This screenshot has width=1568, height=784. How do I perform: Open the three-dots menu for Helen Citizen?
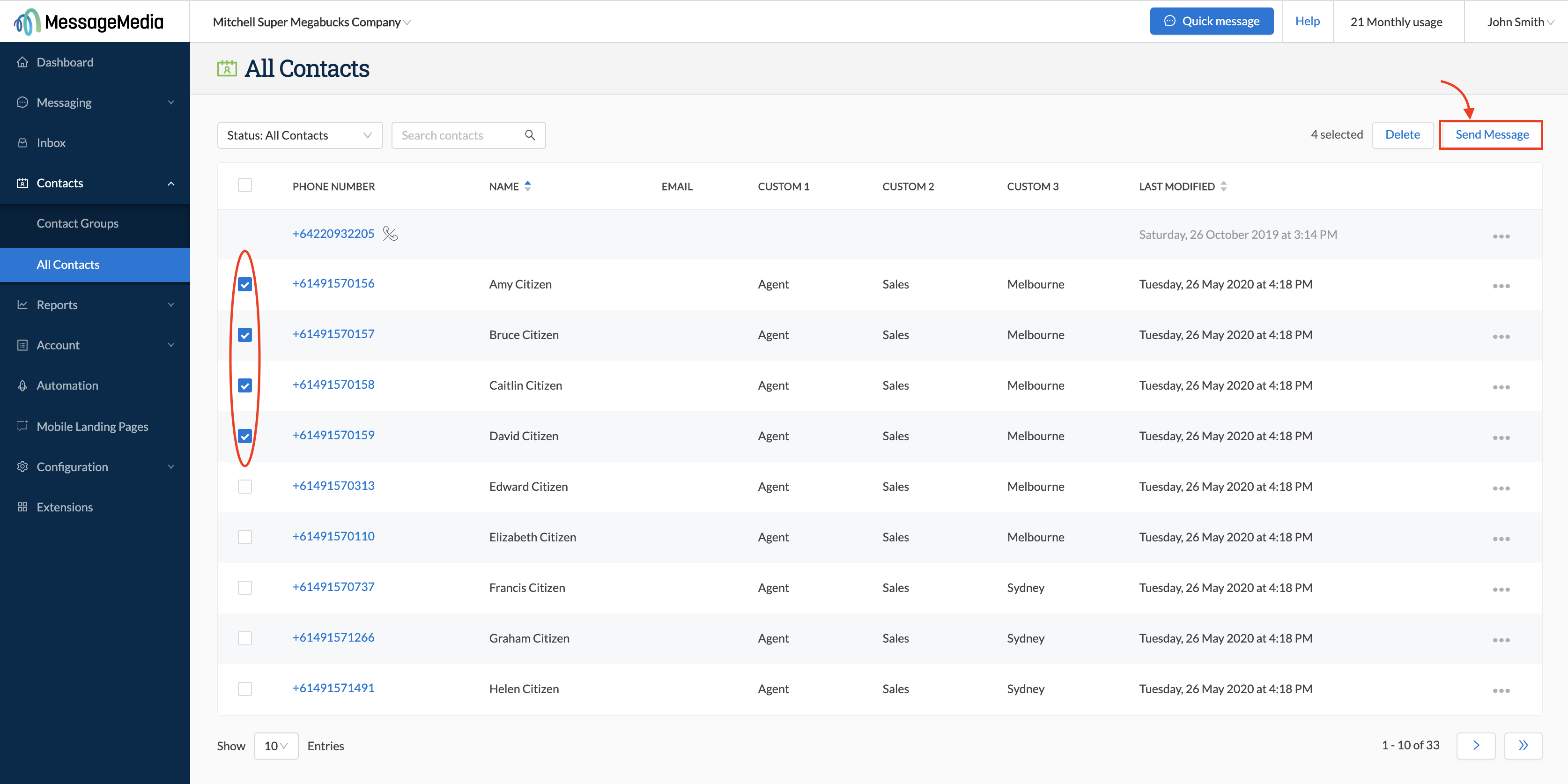click(1501, 690)
